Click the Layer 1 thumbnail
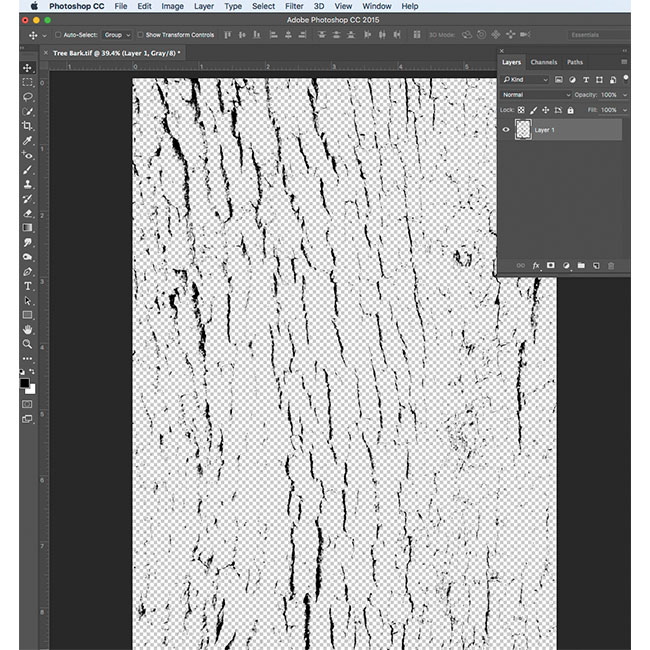Screen dimensions: 650x650 [523, 129]
